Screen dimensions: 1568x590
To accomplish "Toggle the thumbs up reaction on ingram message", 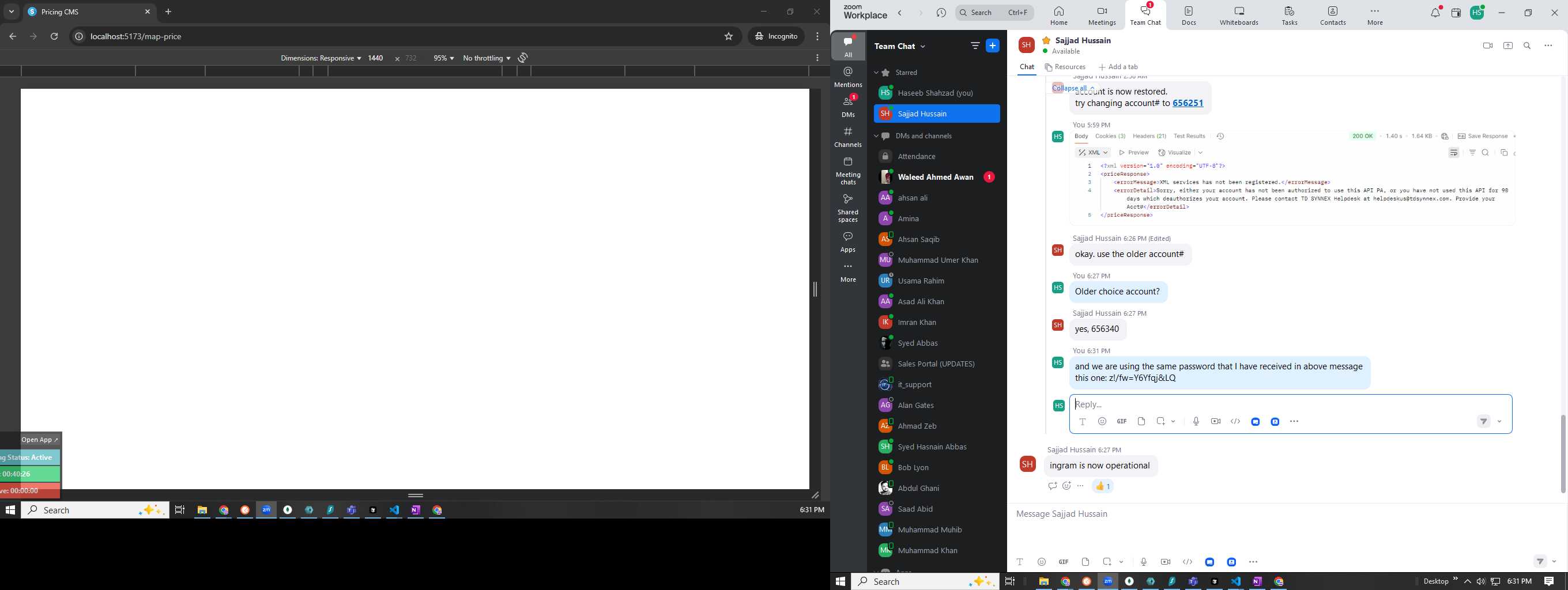I will 1102,486.
